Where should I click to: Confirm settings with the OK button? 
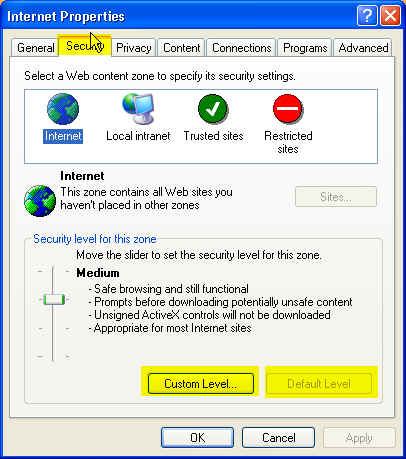point(197,437)
